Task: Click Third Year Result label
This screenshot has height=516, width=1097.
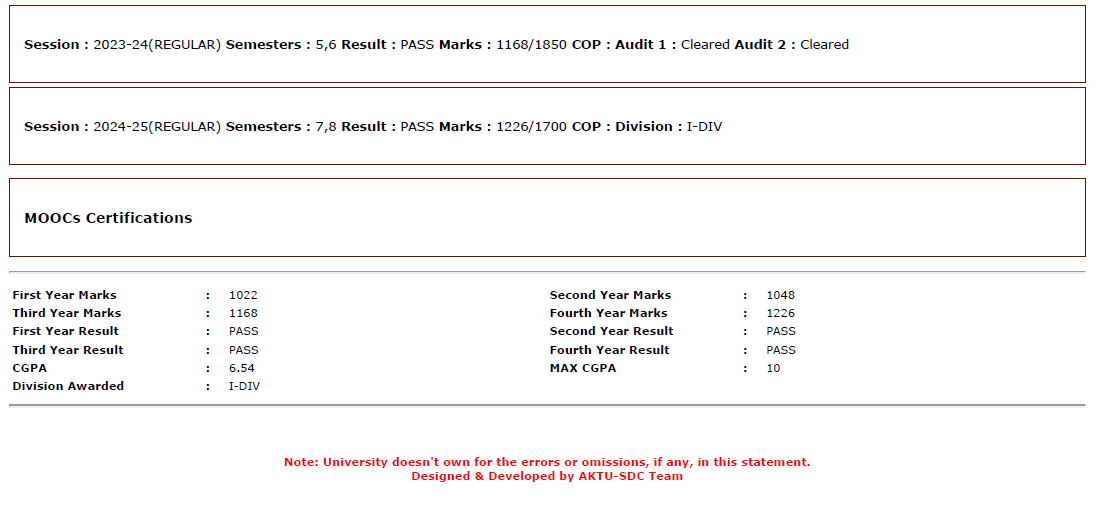Action: [x=68, y=350]
